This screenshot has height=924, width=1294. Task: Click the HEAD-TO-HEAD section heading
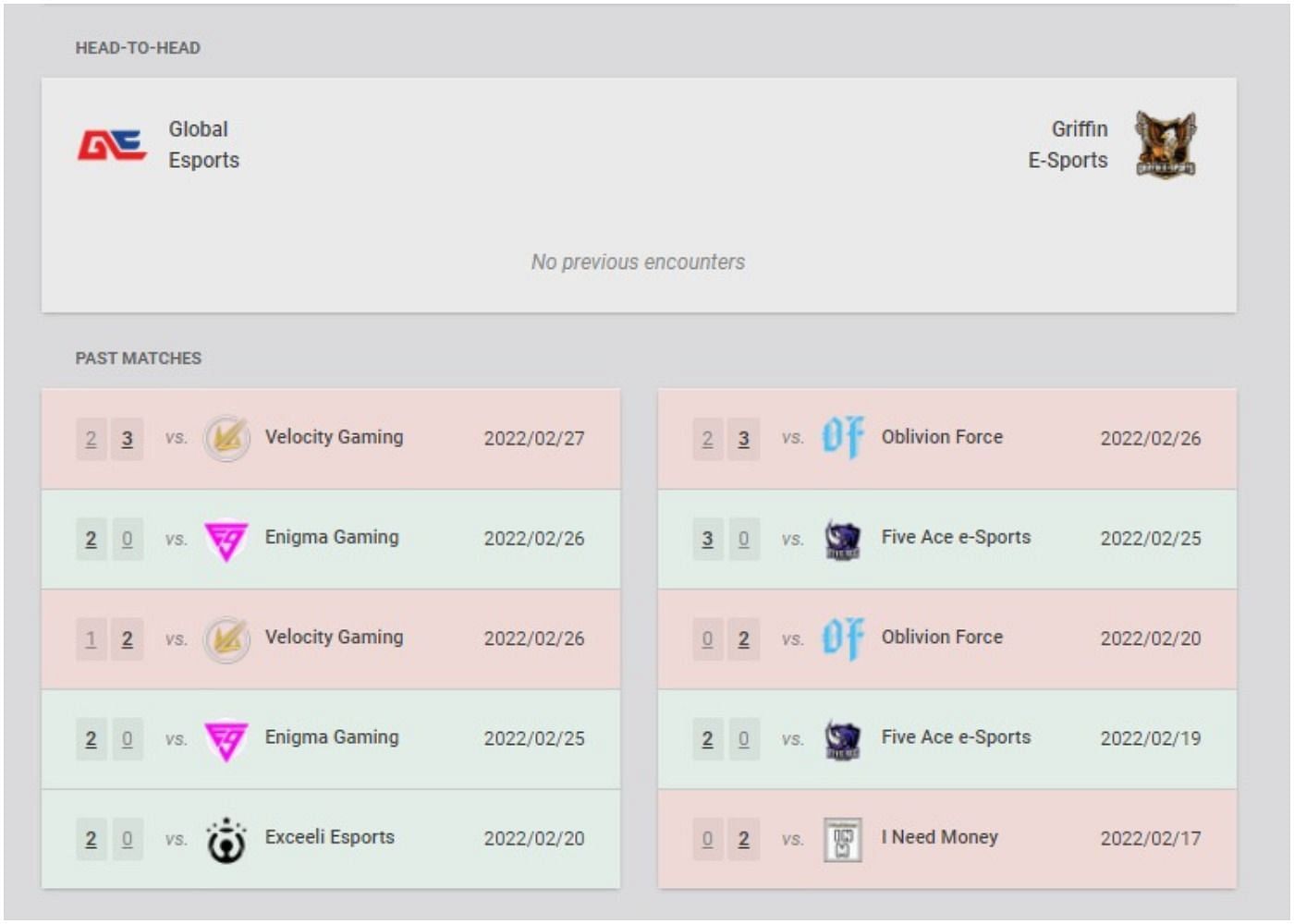[x=138, y=48]
